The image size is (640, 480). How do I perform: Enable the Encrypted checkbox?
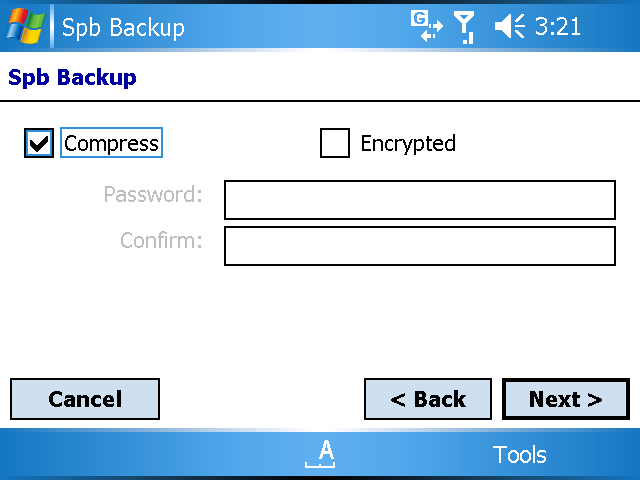335,143
